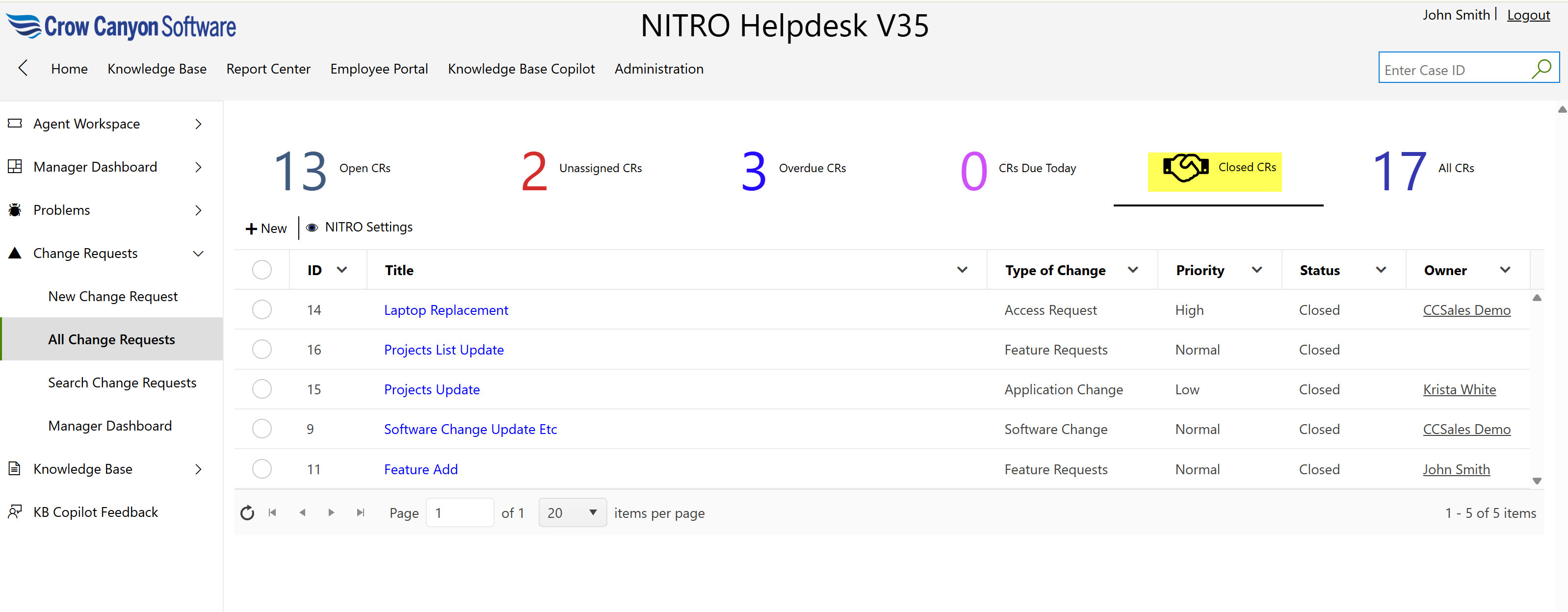Collapse the Change Requests section
Screen dimensions: 1568x612
(x=198, y=253)
